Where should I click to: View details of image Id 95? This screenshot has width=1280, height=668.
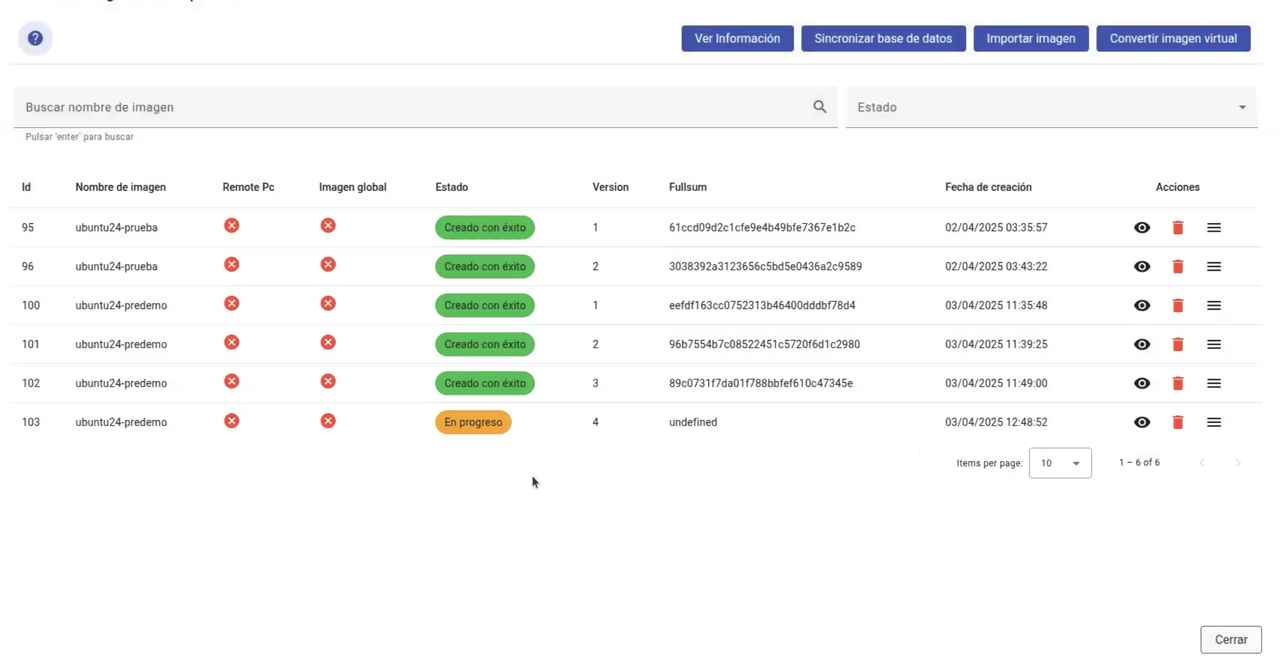[1142, 228]
